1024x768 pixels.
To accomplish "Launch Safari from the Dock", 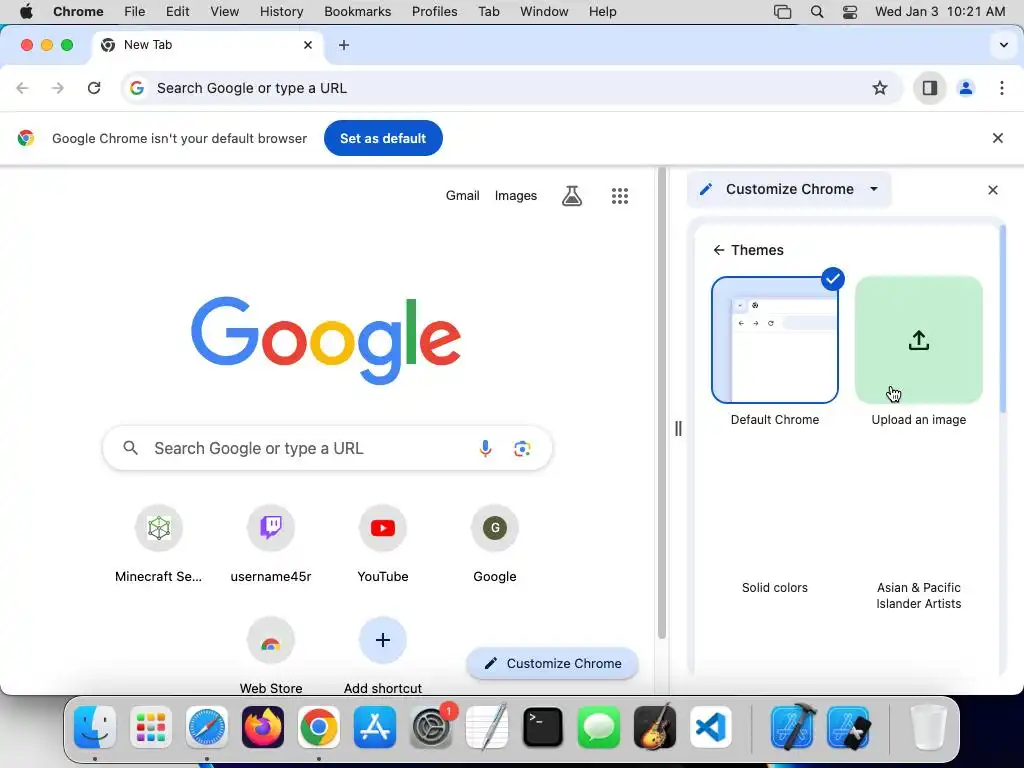I will [207, 727].
